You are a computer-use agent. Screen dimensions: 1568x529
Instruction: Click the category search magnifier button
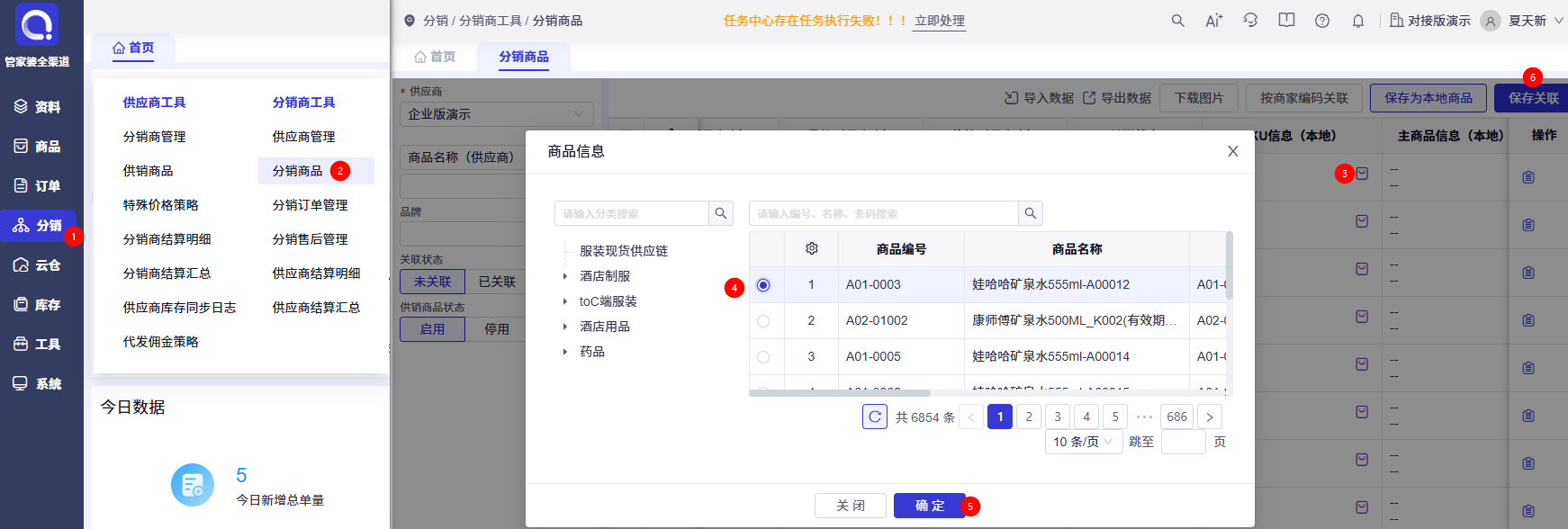721,213
